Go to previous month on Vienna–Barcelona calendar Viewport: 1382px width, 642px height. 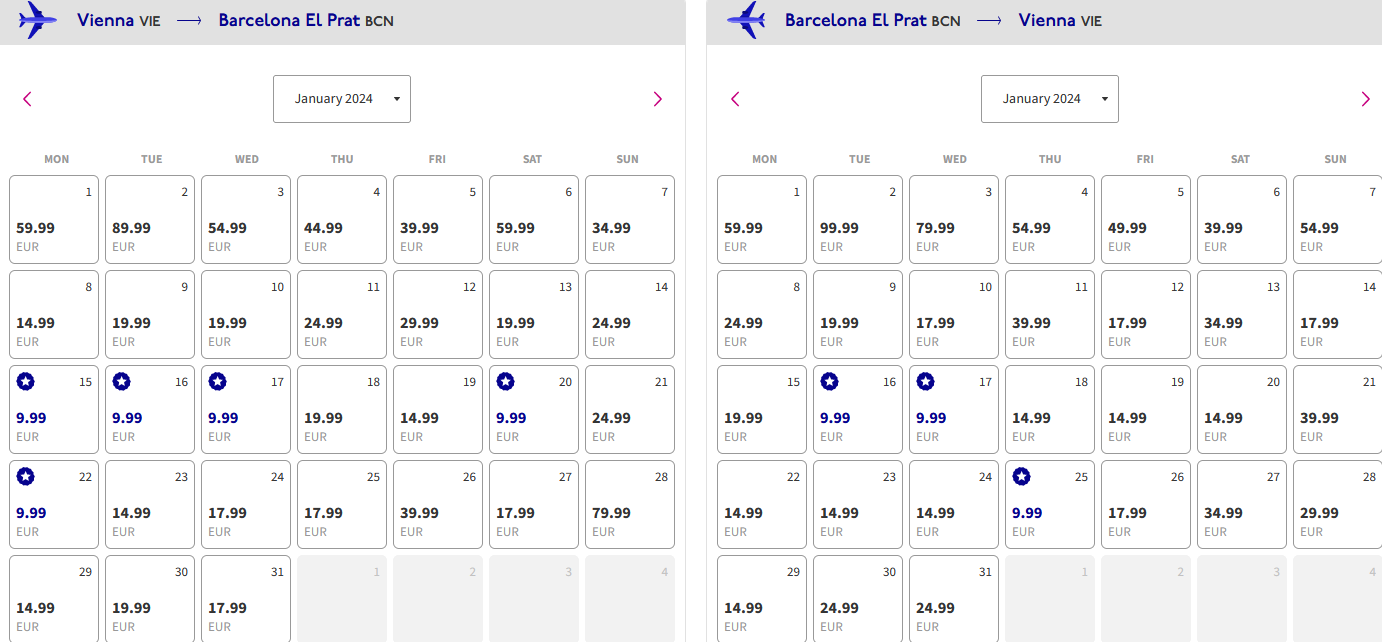tap(27, 99)
